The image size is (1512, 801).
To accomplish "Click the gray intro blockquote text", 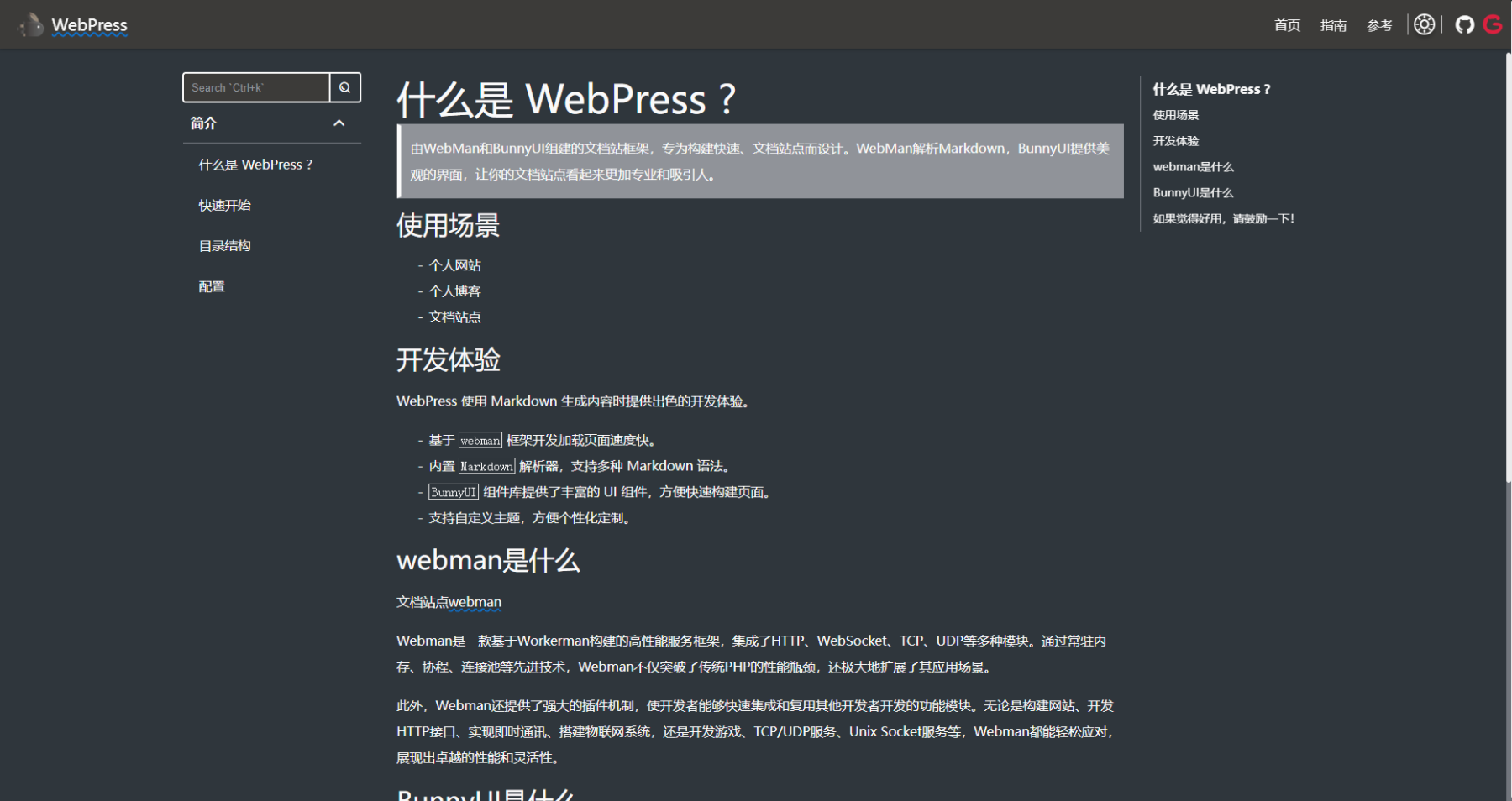I will pos(760,161).
